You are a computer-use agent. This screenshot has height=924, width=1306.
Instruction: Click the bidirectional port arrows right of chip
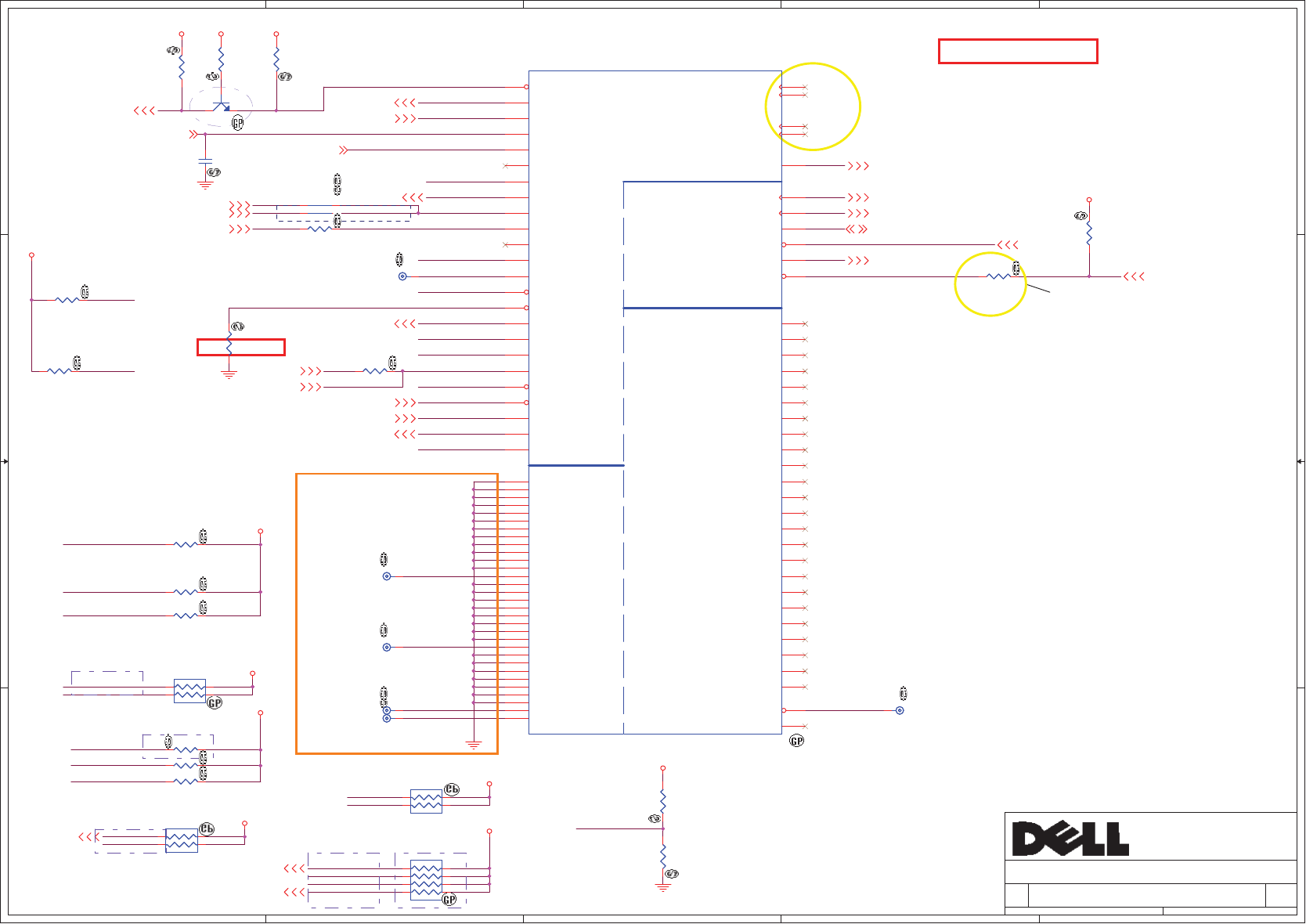[x=857, y=229]
